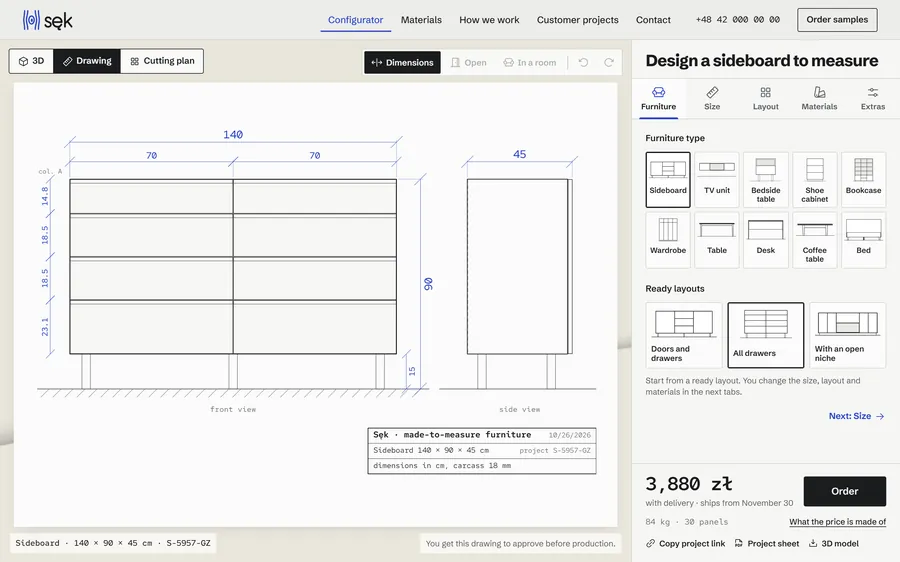Download the 3D model
The width and height of the screenshot is (900, 562).
[834, 544]
